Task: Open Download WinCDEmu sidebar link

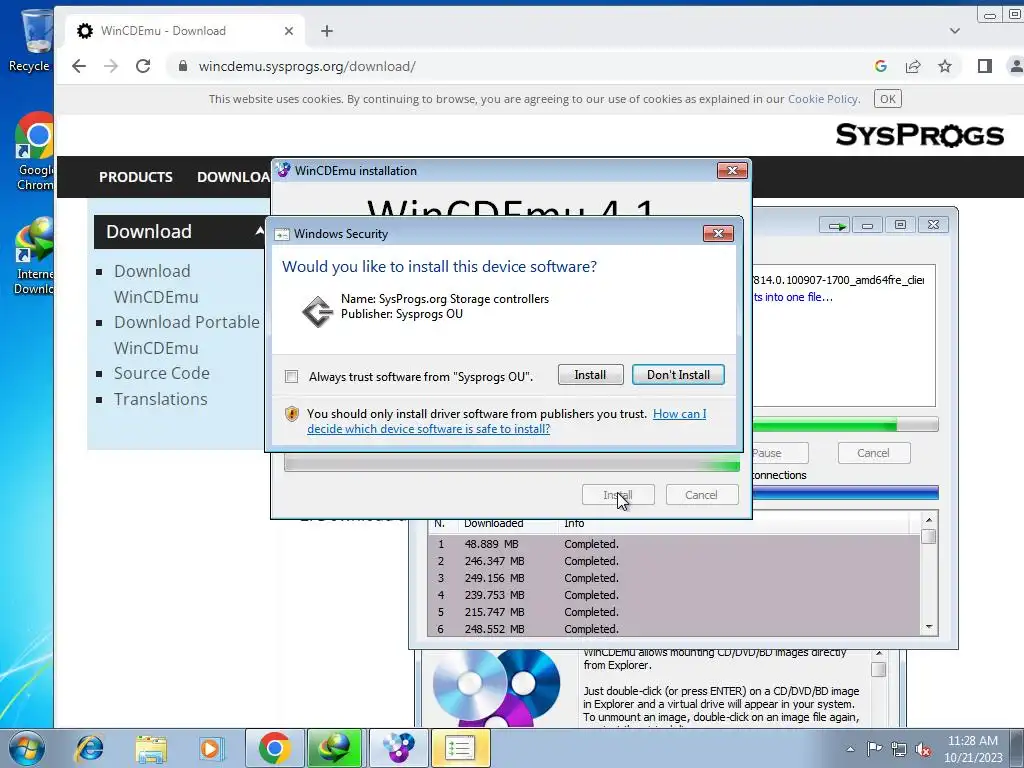Action: [x=156, y=284]
